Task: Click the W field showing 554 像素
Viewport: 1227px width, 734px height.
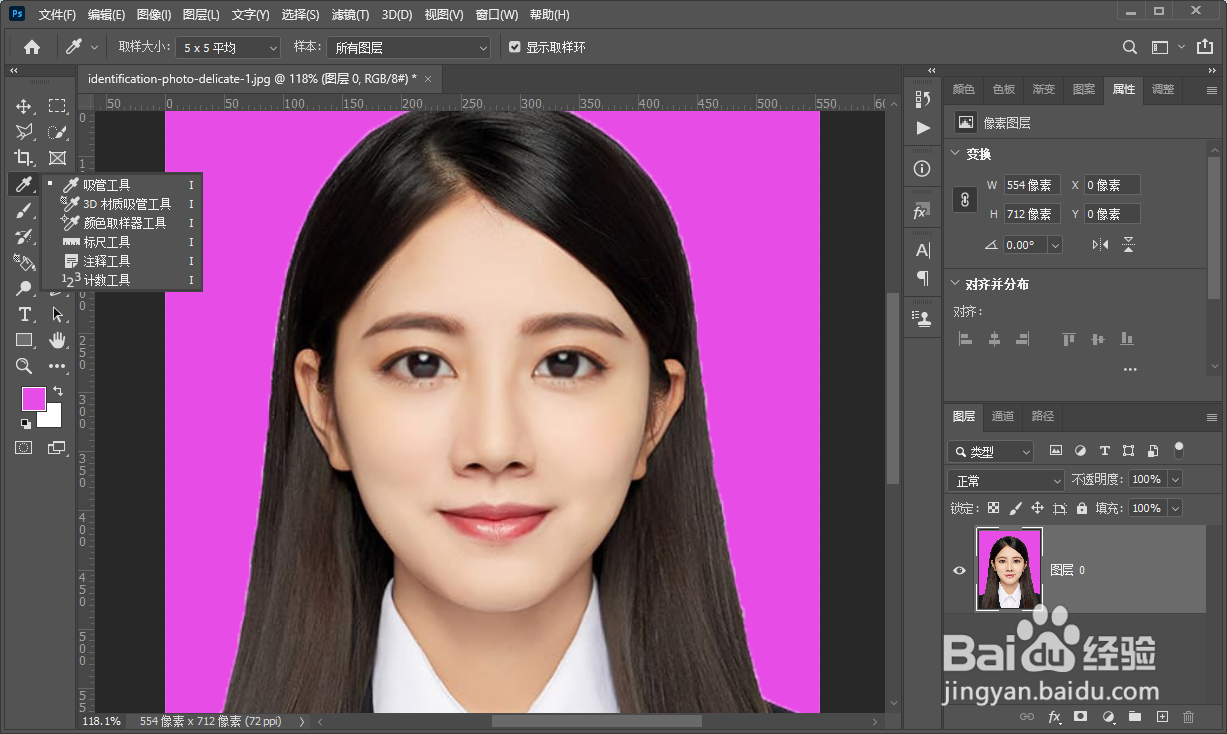Action: [x=1032, y=185]
